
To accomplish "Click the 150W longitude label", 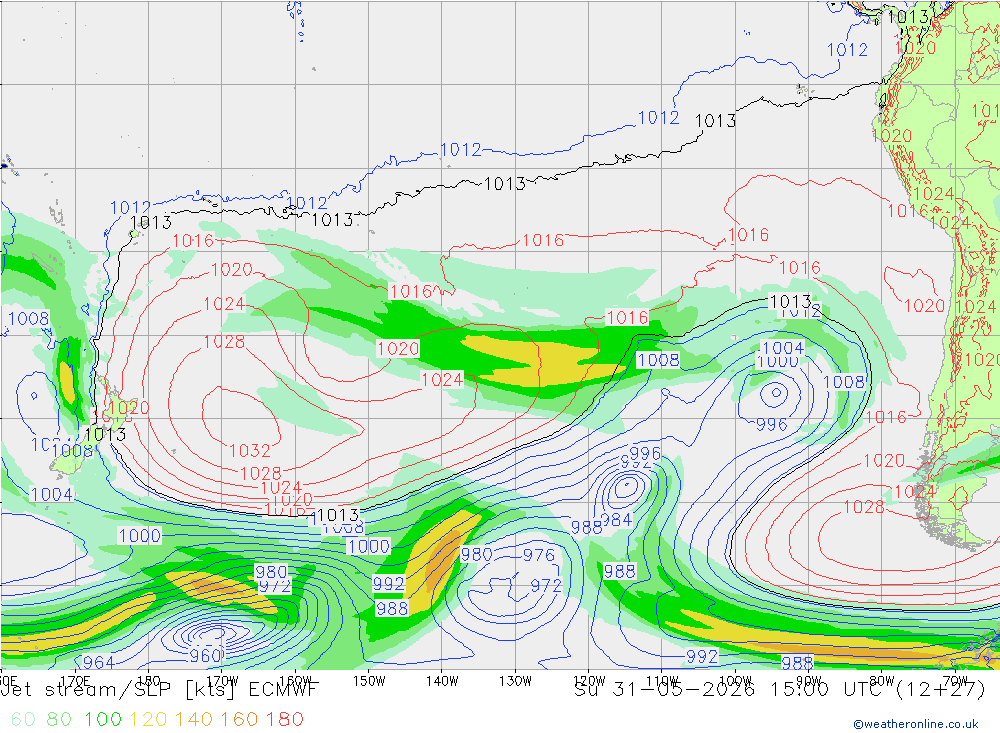I will [369, 681].
